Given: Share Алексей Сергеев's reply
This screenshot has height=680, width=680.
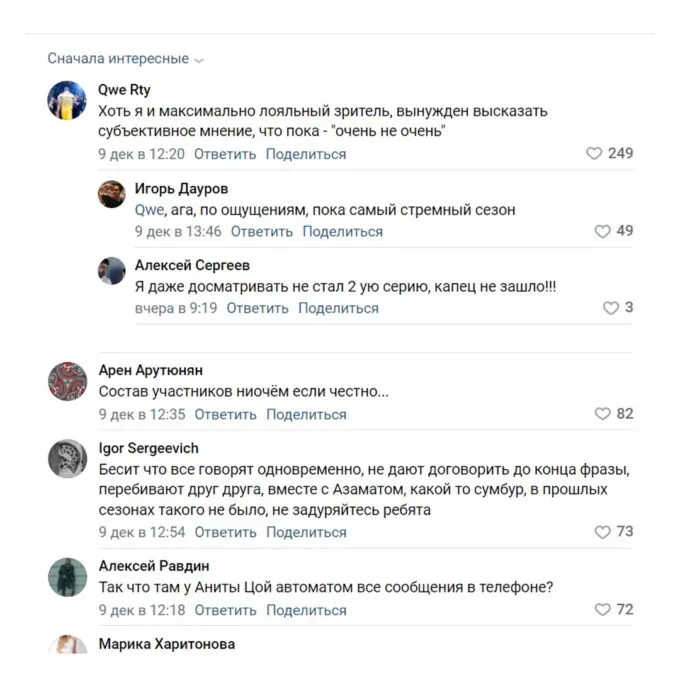Looking at the screenshot, I should coord(338,308).
